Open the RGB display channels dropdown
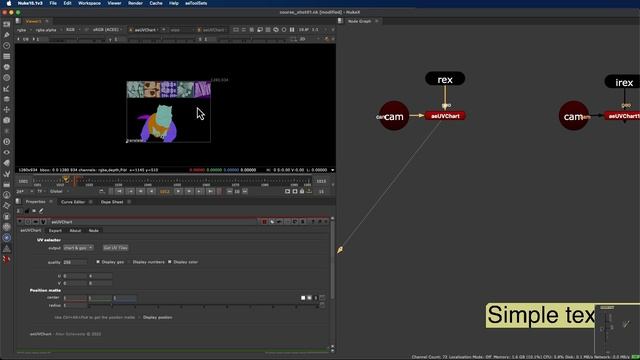 pos(73,30)
